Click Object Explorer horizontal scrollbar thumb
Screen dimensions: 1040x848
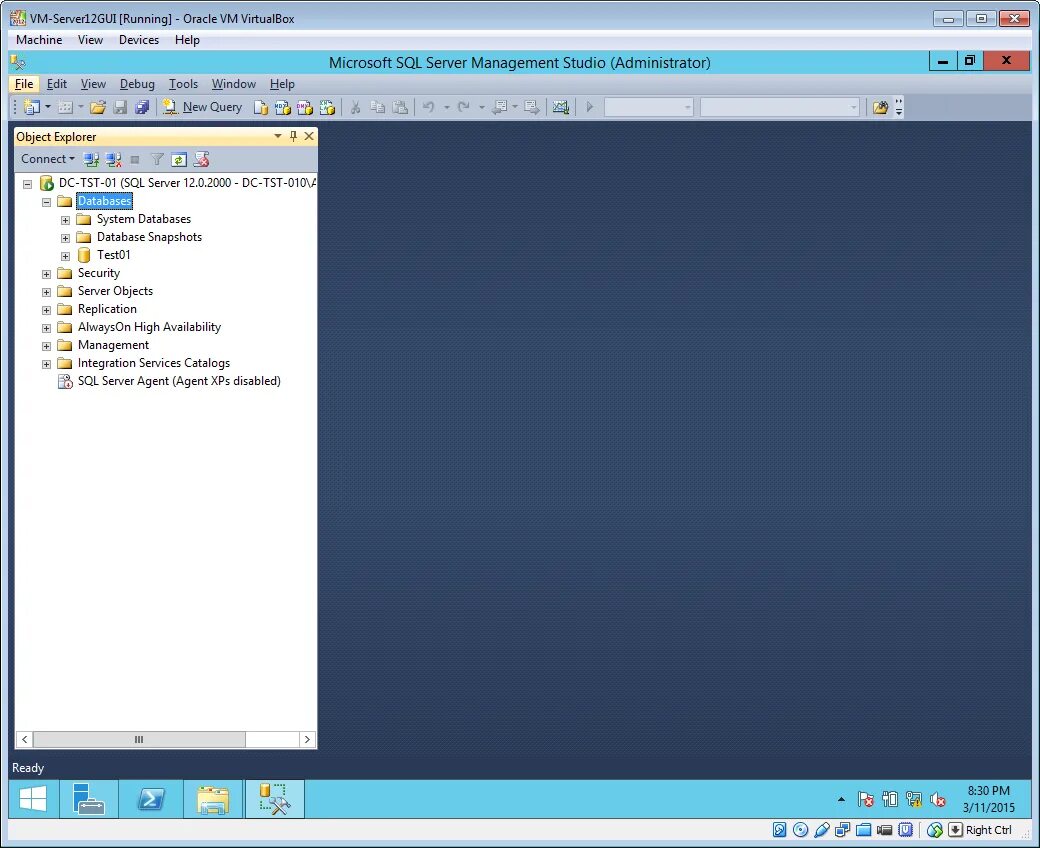coord(139,739)
